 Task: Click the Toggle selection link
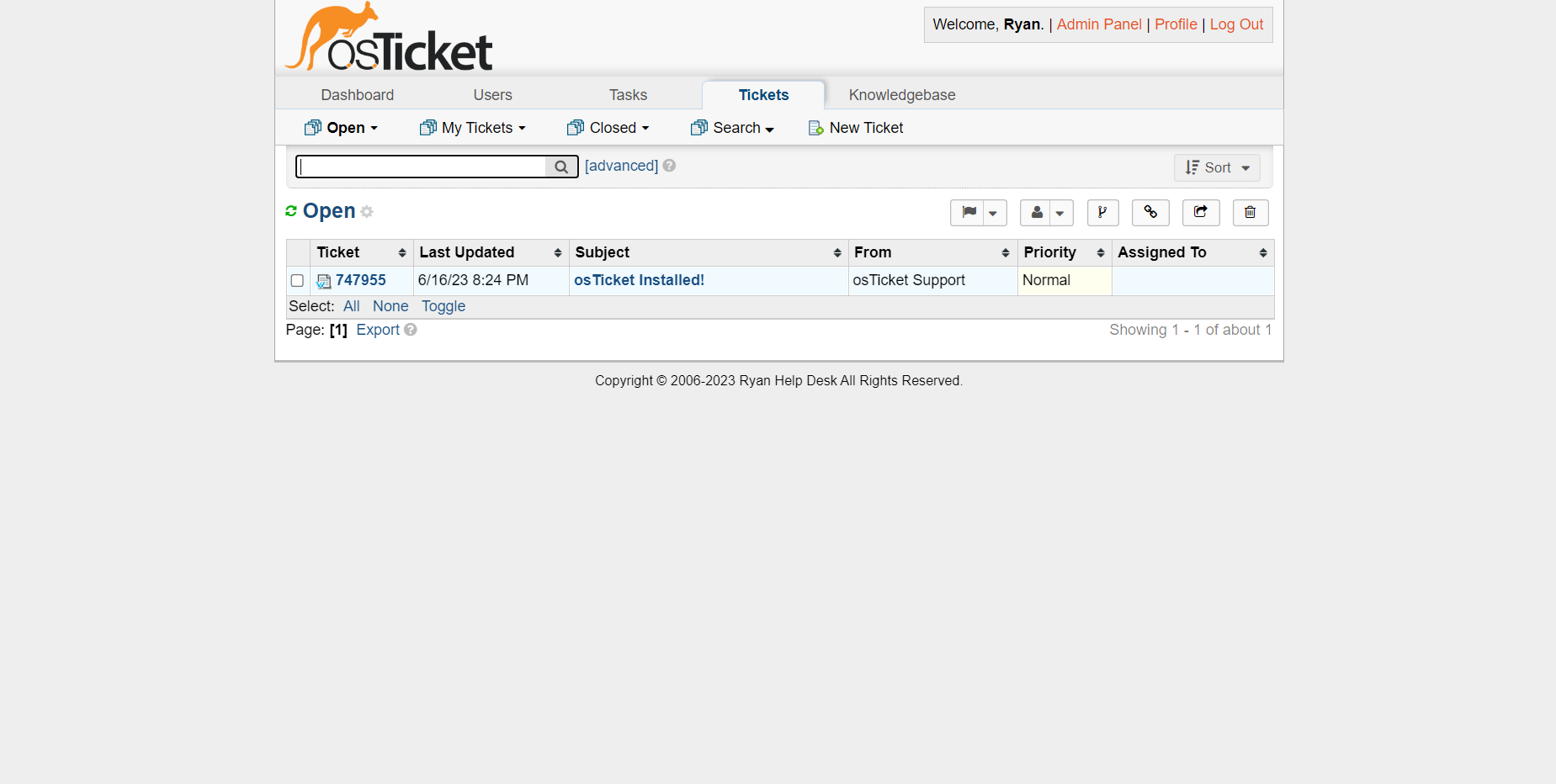point(443,306)
